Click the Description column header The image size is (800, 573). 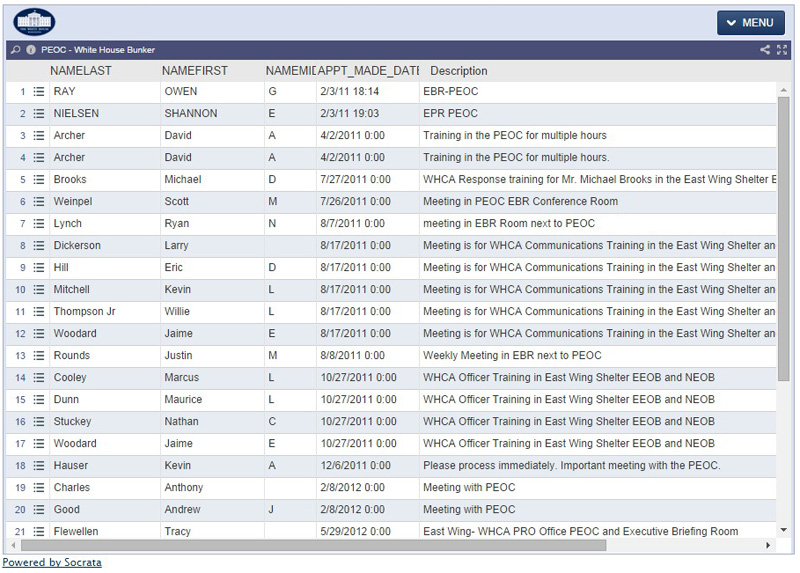[459, 71]
